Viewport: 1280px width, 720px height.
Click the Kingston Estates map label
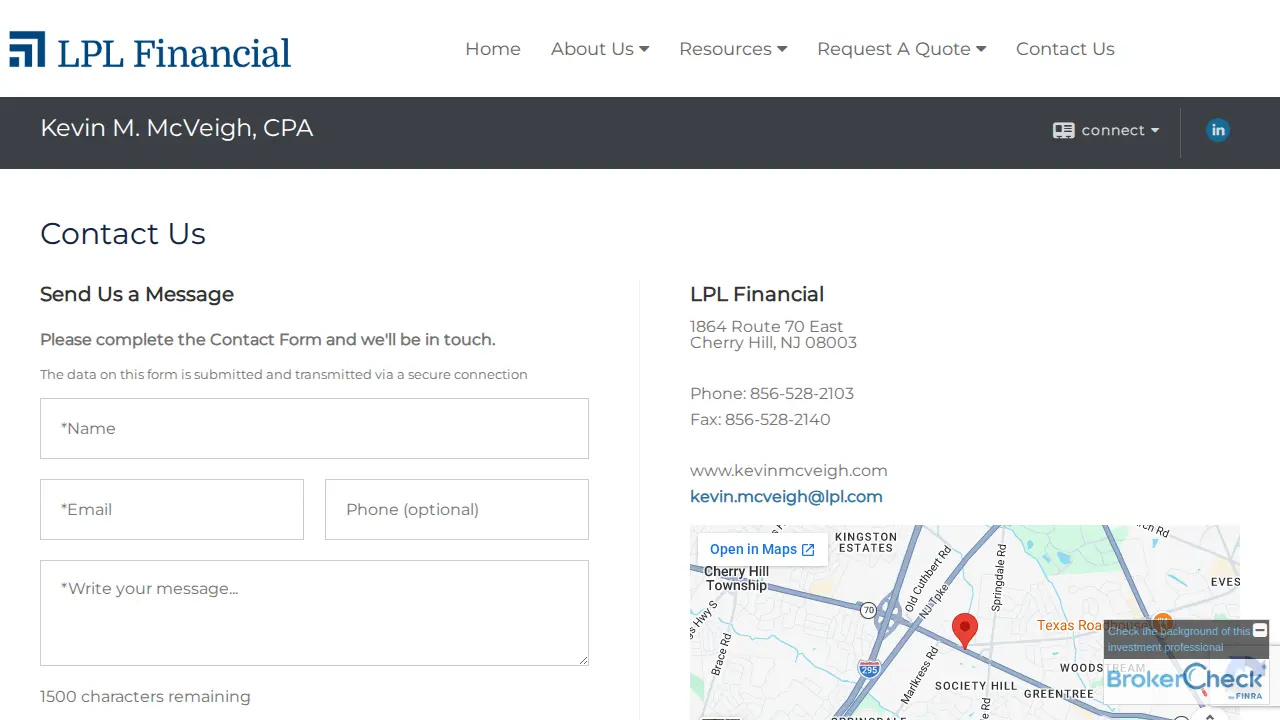(x=866, y=542)
